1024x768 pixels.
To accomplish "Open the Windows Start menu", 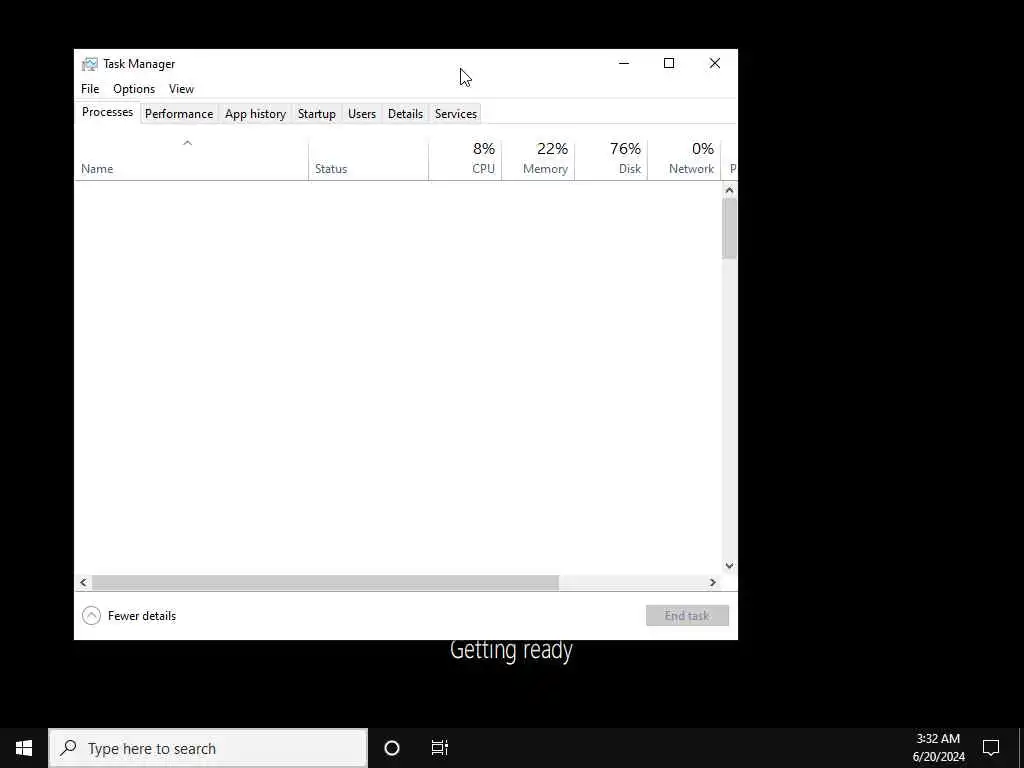I will coord(24,748).
